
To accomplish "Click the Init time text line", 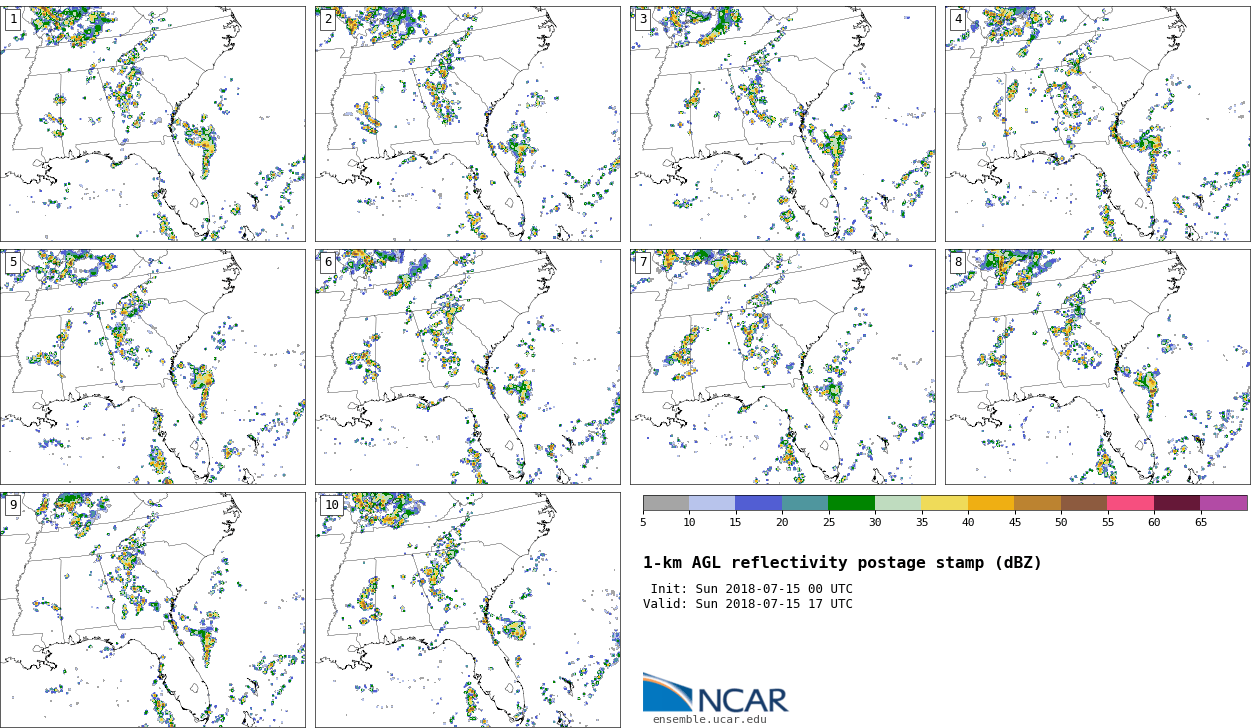I will (751, 589).
